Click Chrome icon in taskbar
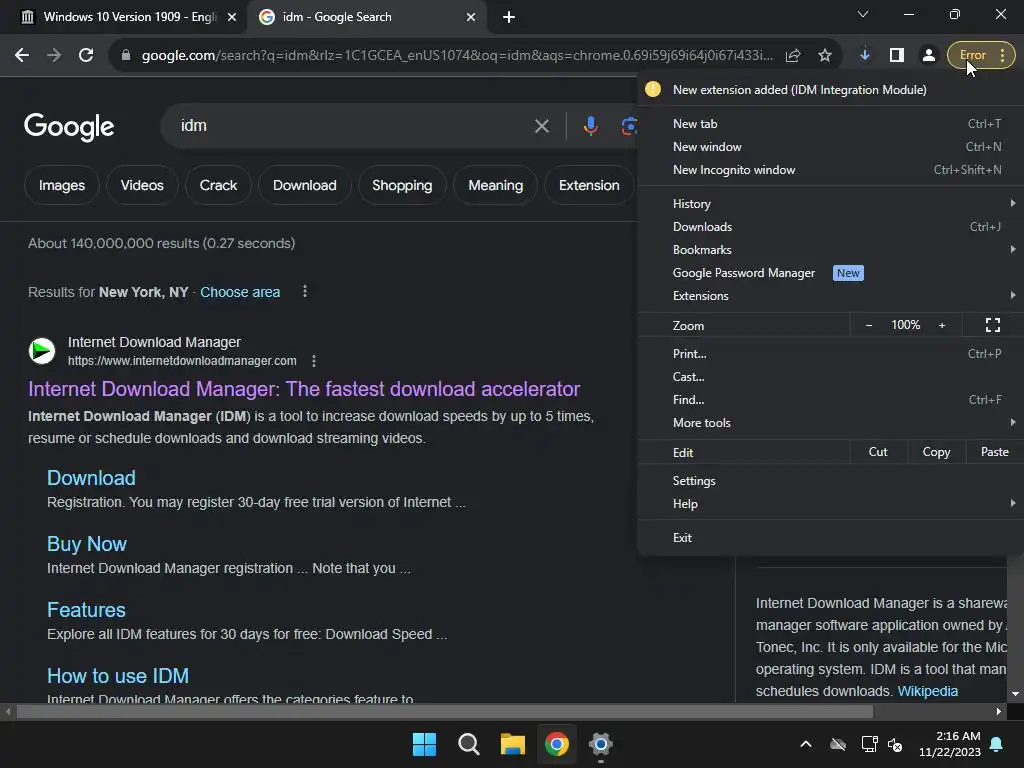Screen dimensions: 1024x768 pos(556,744)
